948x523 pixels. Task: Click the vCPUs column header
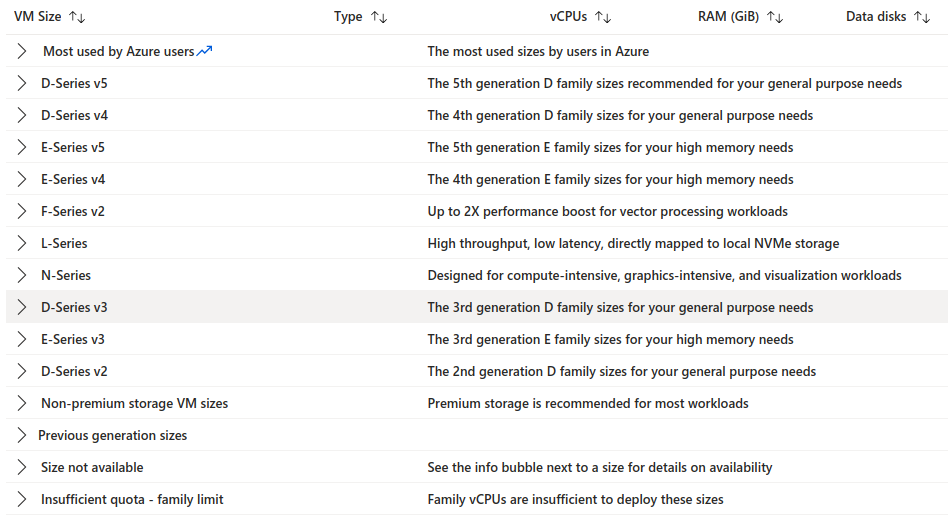pyautogui.click(x=568, y=16)
